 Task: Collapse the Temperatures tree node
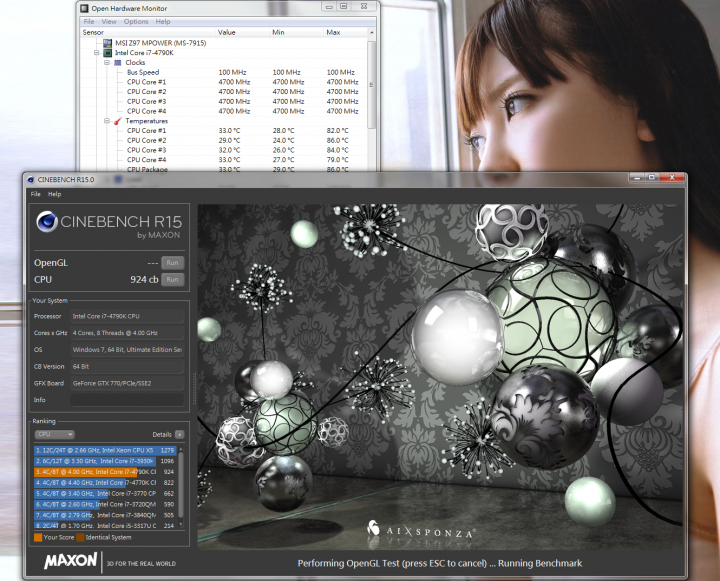click(107, 121)
